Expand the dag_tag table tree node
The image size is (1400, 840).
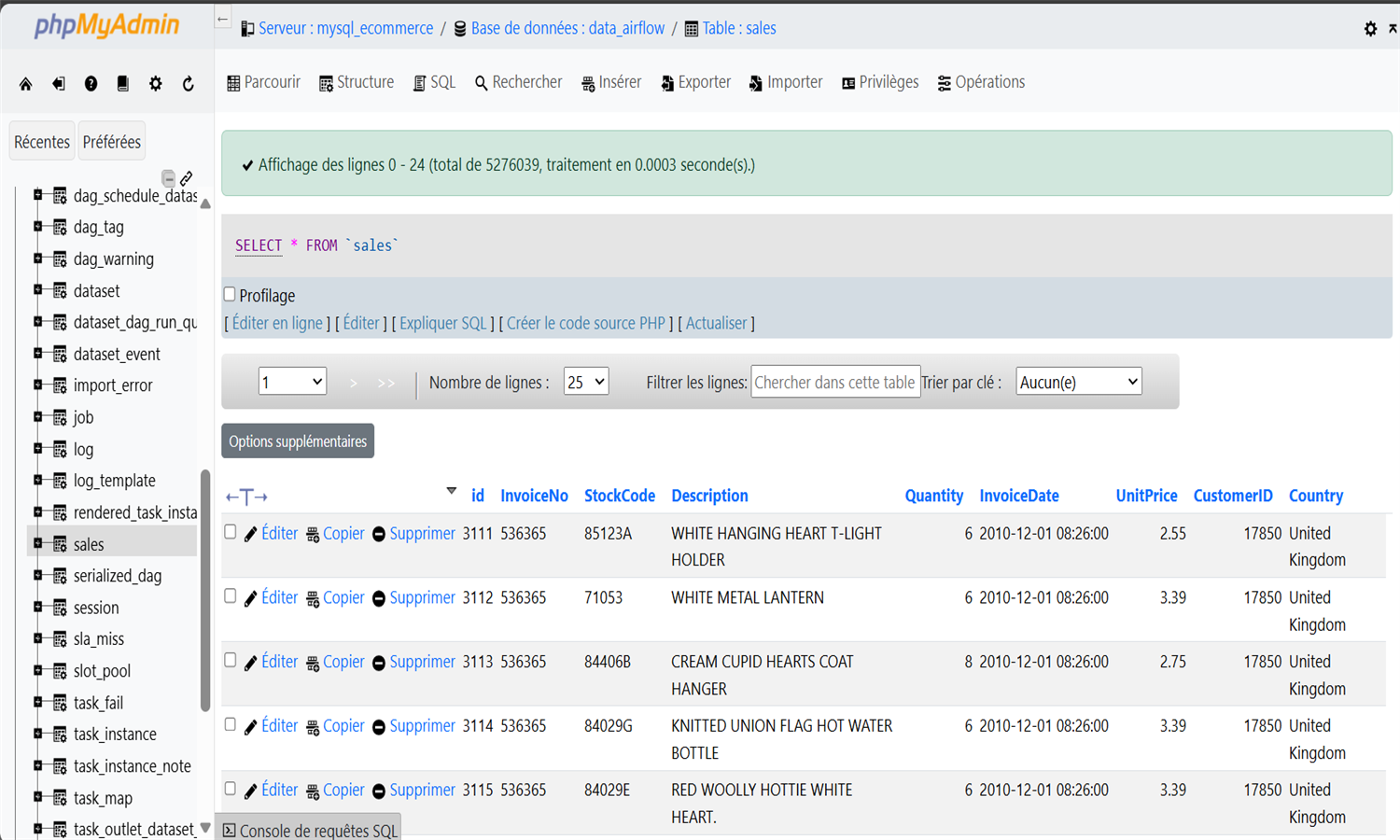pyautogui.click(x=38, y=227)
